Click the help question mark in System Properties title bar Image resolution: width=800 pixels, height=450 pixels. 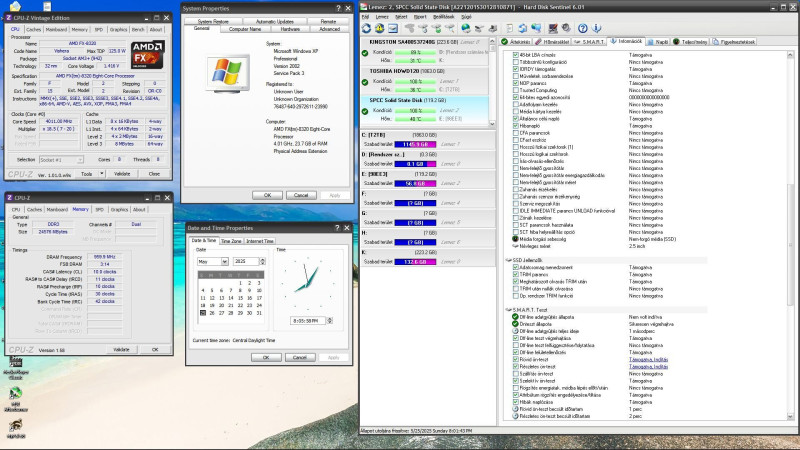[338, 8]
